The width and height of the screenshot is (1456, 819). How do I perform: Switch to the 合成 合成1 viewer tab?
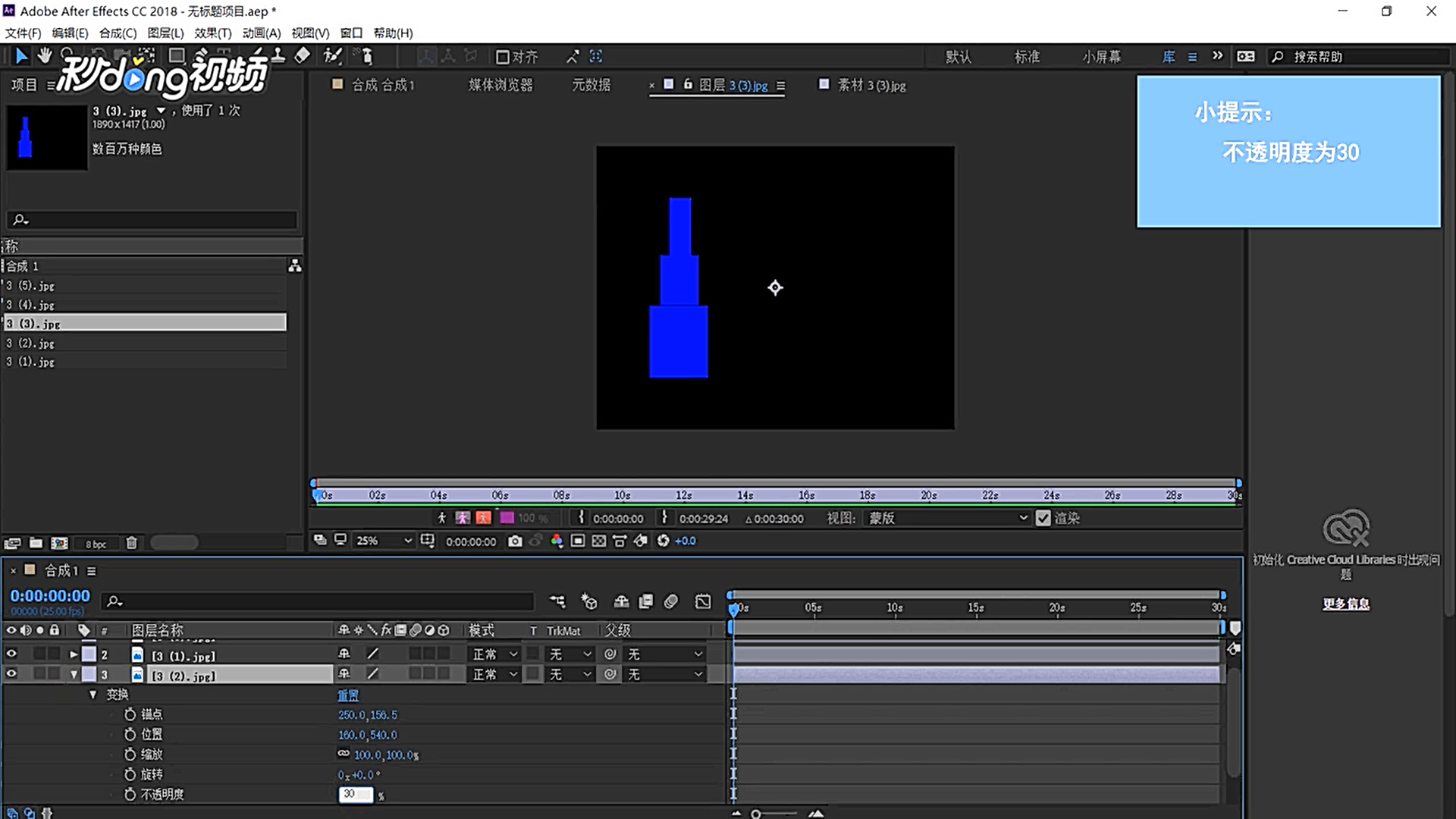click(383, 85)
